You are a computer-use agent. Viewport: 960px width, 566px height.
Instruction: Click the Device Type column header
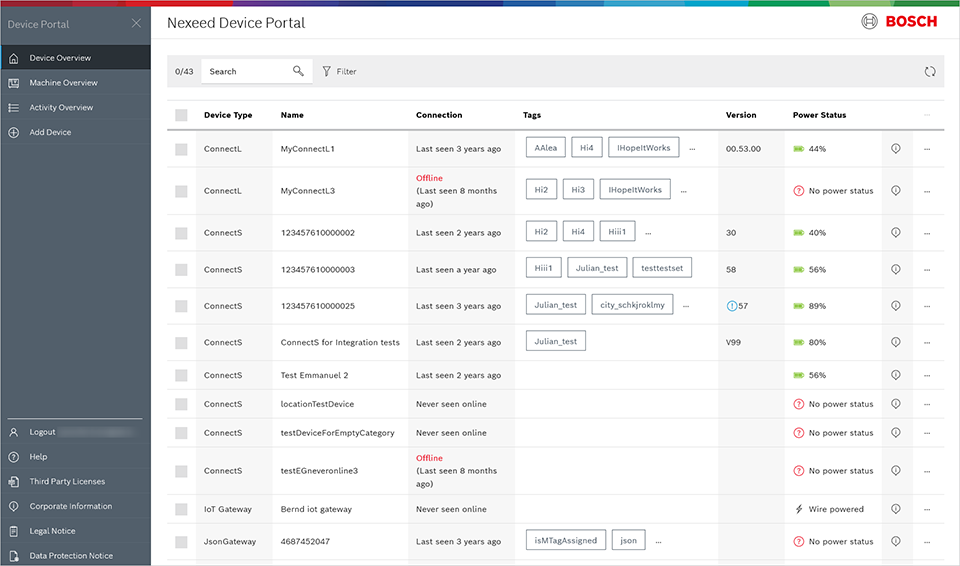click(x=228, y=115)
